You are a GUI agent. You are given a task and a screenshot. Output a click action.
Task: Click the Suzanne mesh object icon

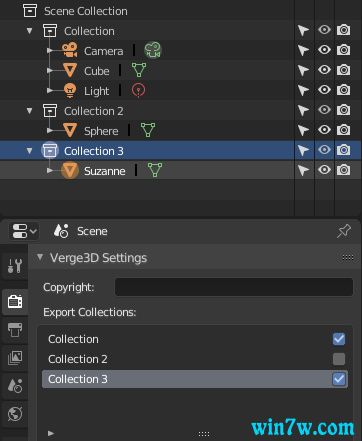(x=70, y=170)
